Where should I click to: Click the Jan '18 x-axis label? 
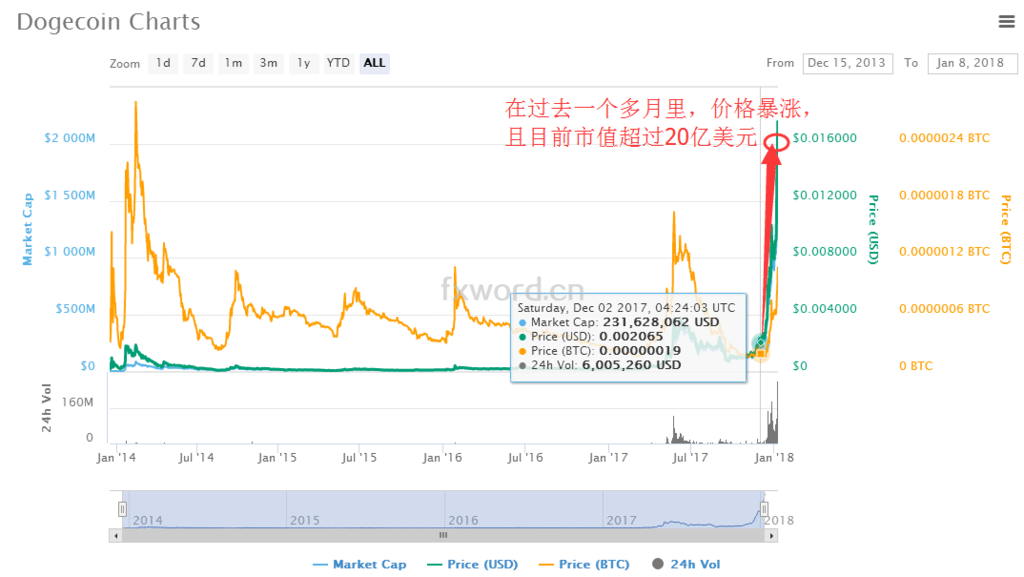[x=774, y=458]
